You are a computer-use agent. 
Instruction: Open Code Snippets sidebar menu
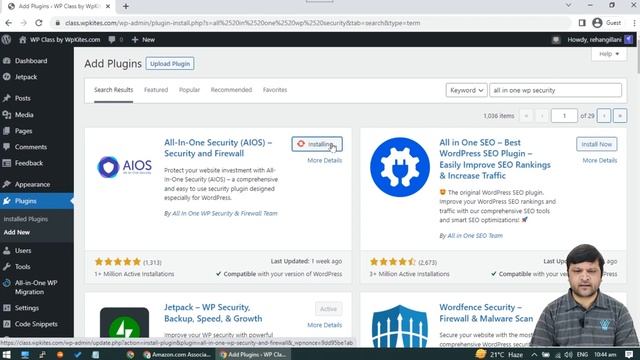36,324
